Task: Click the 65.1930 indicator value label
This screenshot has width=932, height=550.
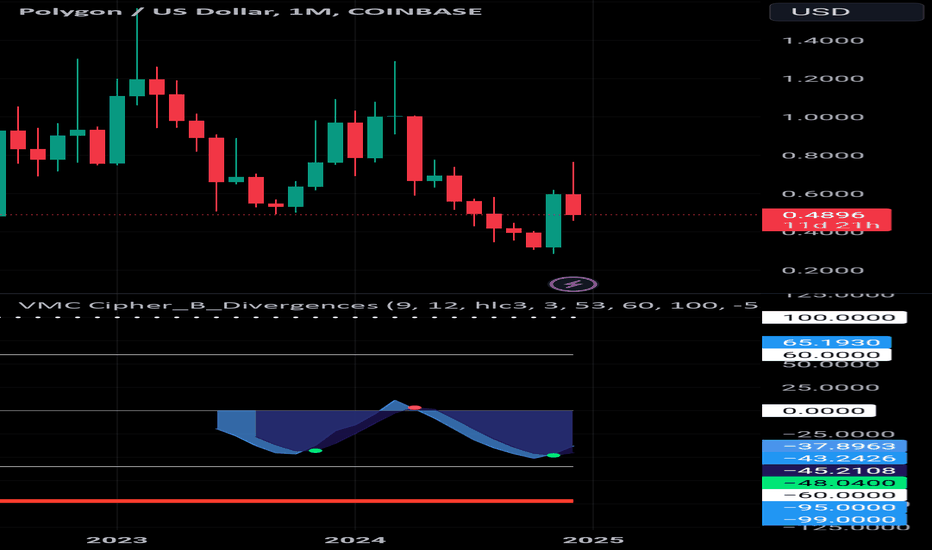Action: (826, 342)
